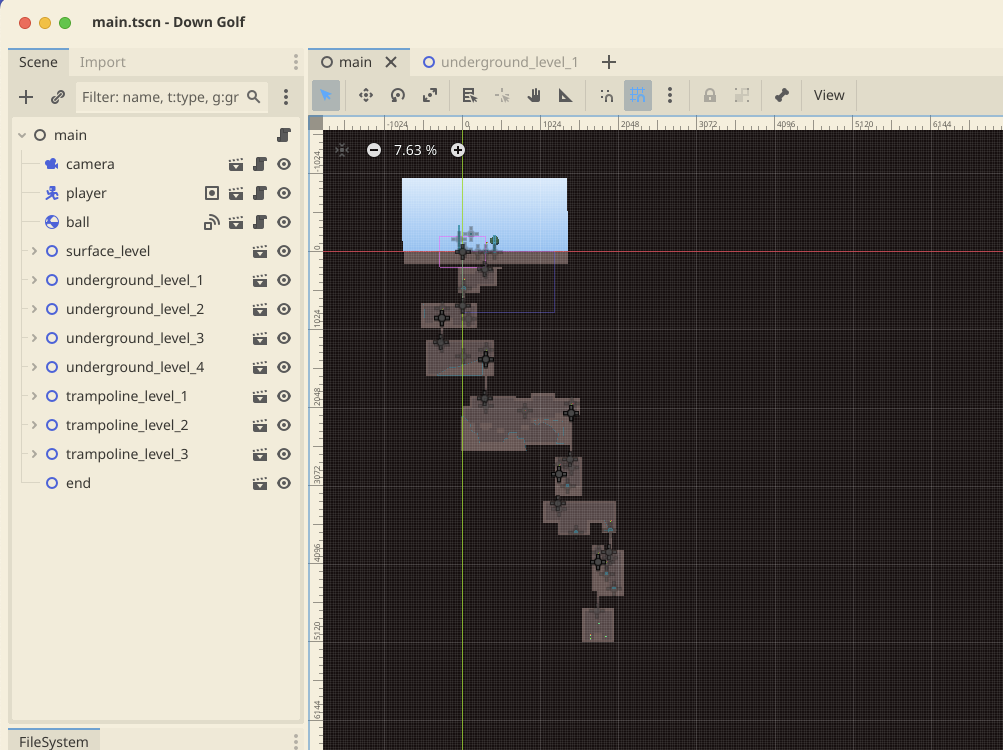Toggle visibility of underground_level_2
Image resolution: width=1003 pixels, height=750 pixels.
coord(284,309)
